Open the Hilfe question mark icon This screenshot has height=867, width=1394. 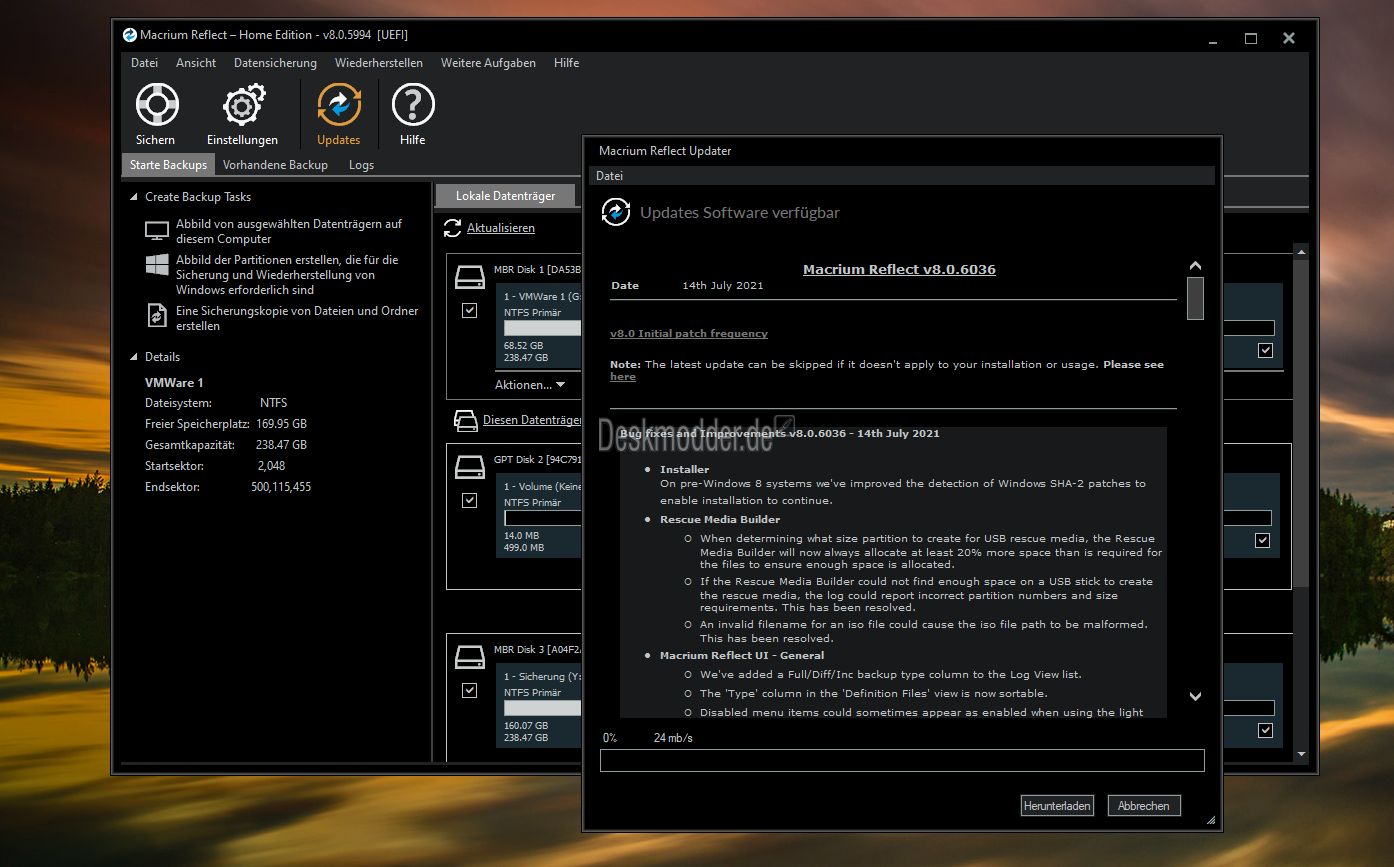[x=413, y=105]
